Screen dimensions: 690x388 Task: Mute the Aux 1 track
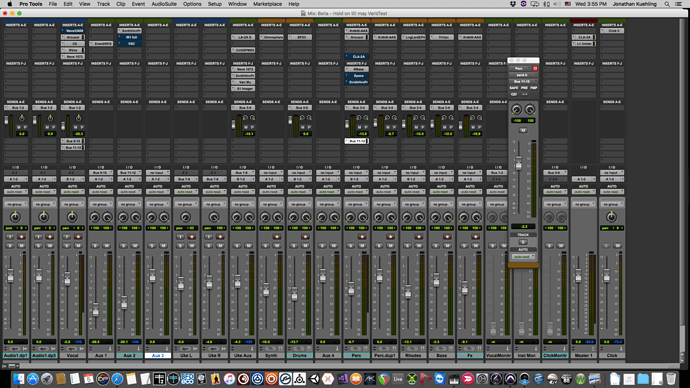[x=106, y=245]
